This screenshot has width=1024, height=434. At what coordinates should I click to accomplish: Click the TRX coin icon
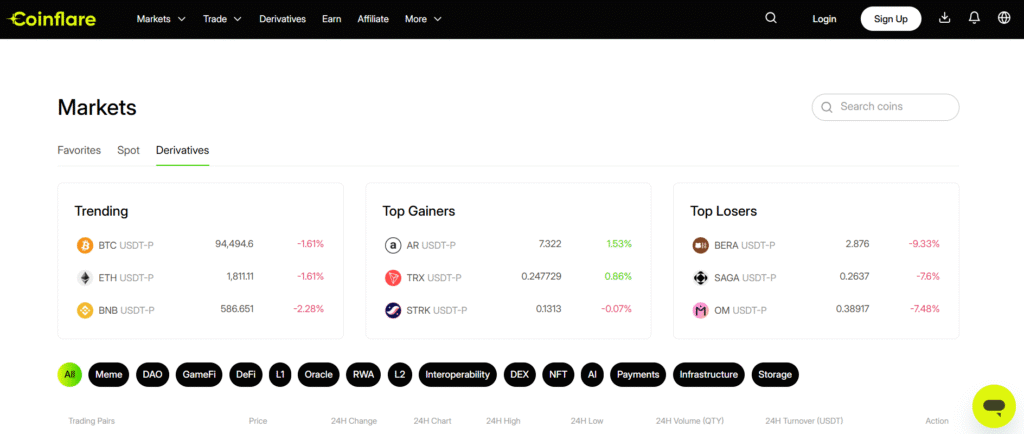click(x=393, y=277)
